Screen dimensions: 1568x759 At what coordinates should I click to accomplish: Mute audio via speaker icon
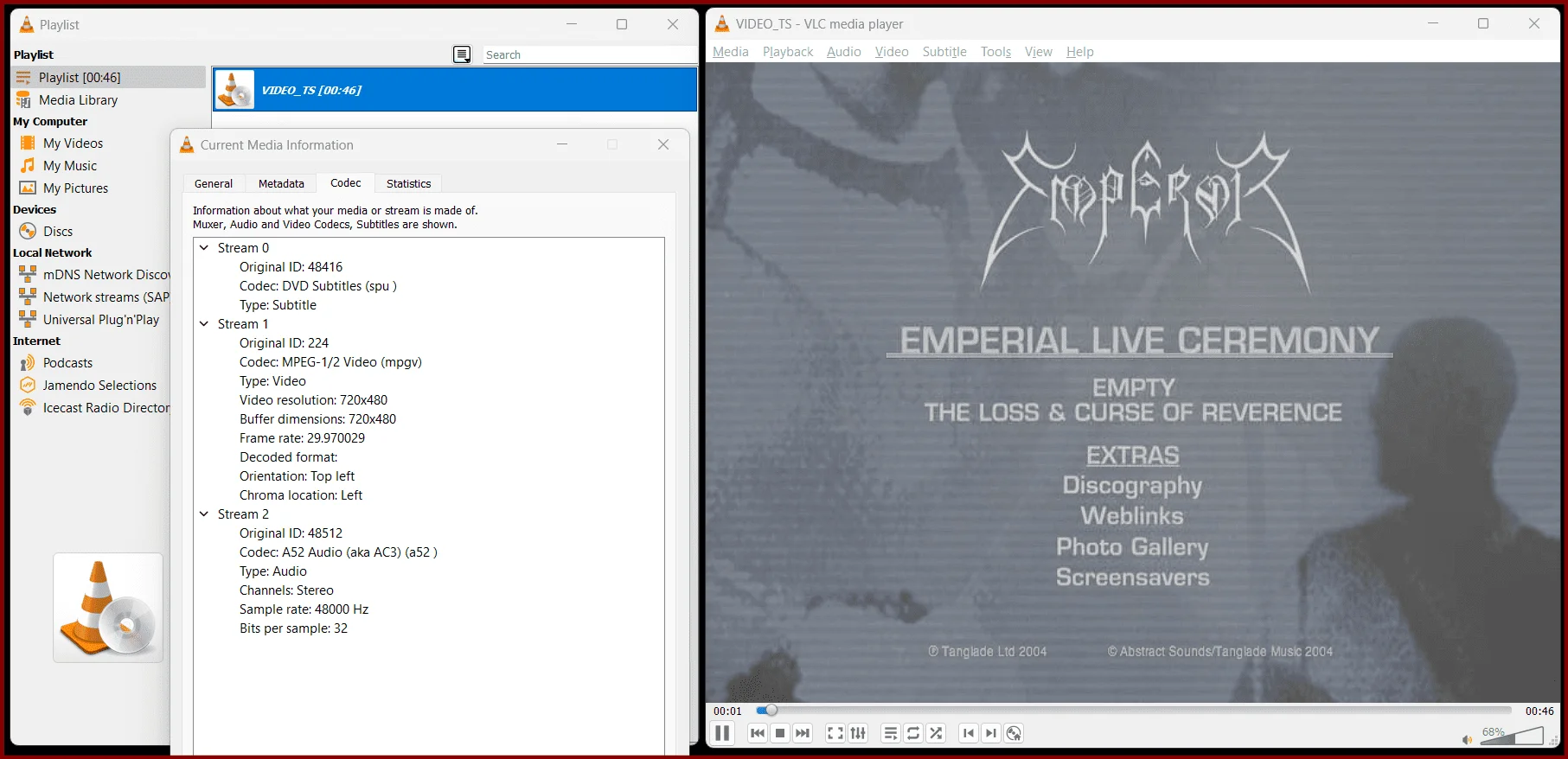click(x=1467, y=739)
